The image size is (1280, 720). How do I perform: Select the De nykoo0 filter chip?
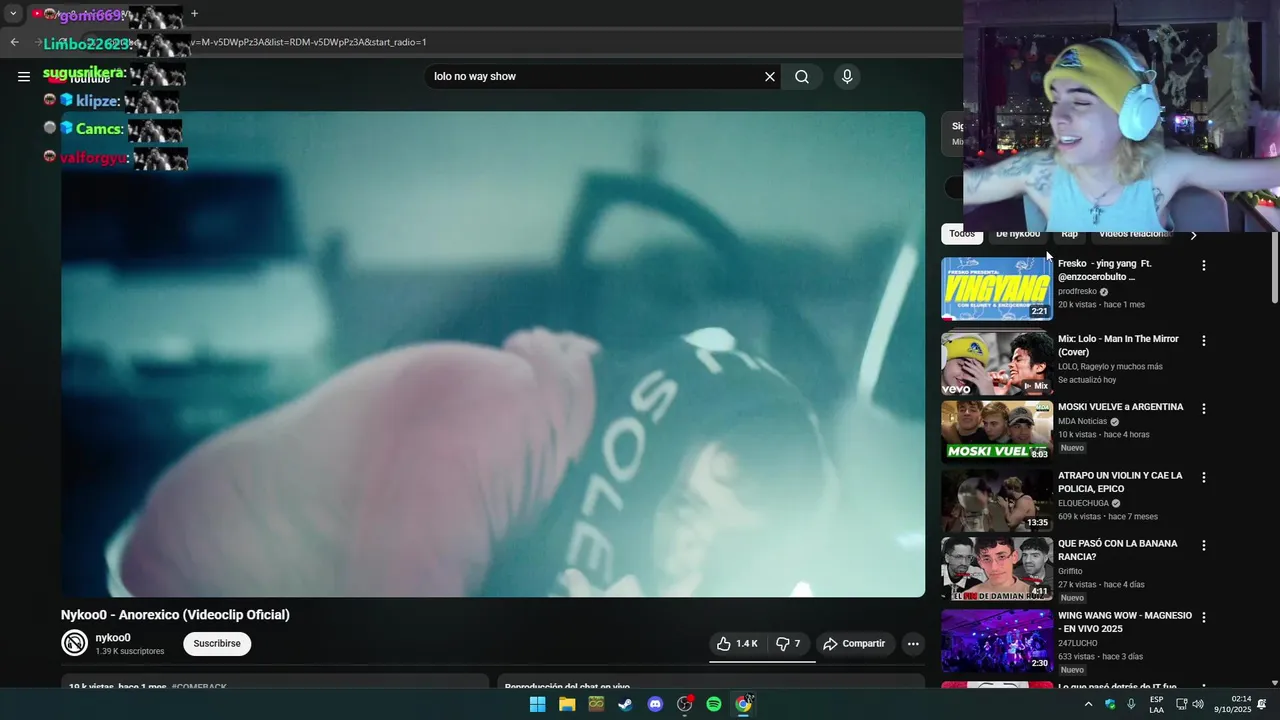pyautogui.click(x=1018, y=236)
